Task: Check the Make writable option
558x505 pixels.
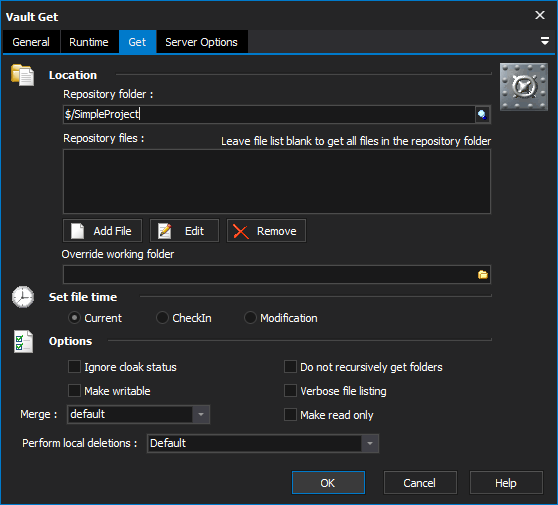Action: (74, 390)
